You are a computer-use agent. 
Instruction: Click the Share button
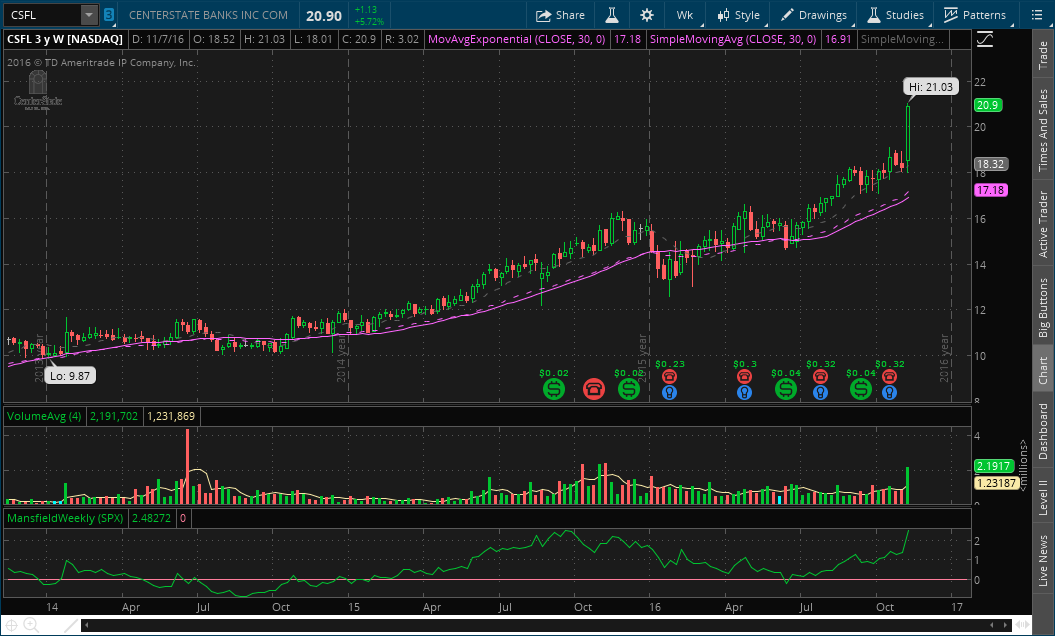point(560,15)
